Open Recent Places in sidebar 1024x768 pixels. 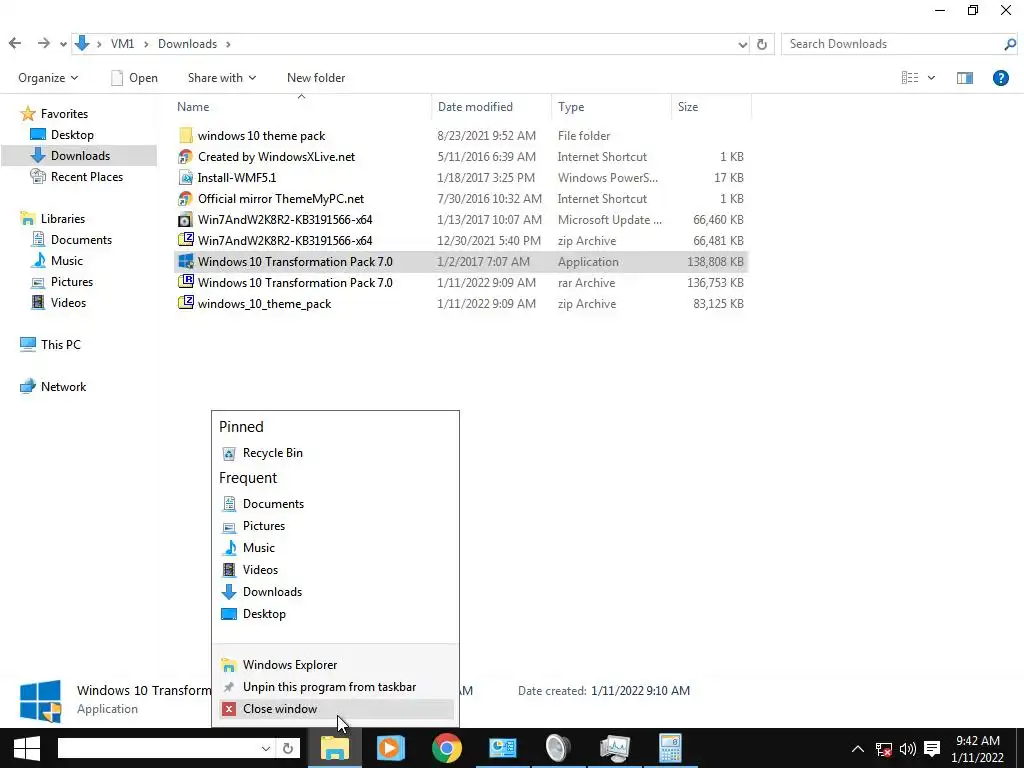[77, 176]
